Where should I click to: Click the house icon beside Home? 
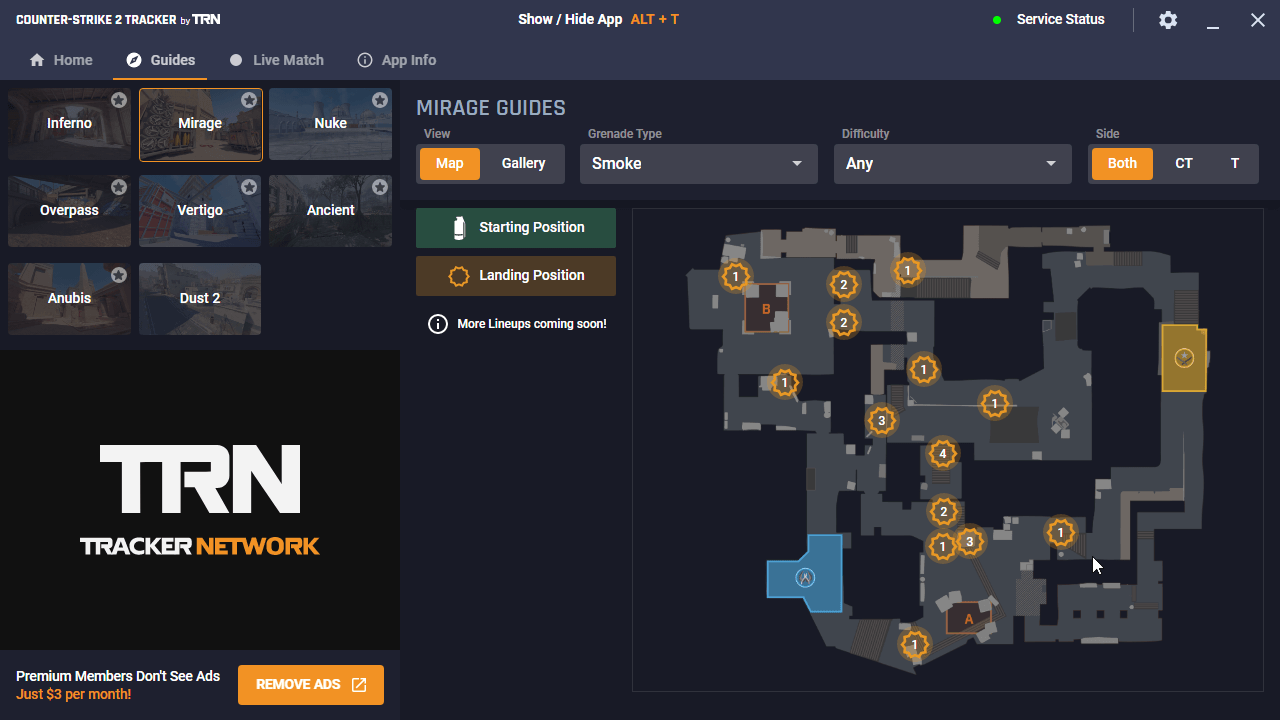coord(37,60)
